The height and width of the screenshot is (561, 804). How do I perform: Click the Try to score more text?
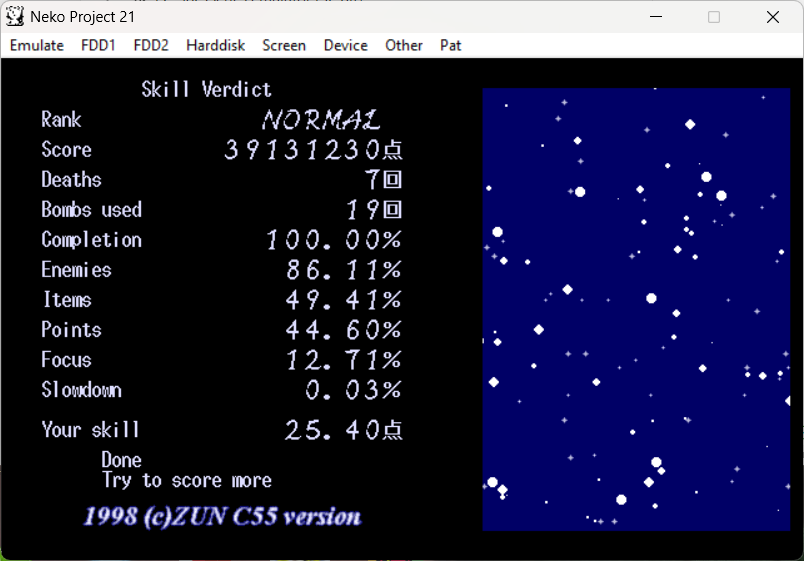click(x=187, y=480)
